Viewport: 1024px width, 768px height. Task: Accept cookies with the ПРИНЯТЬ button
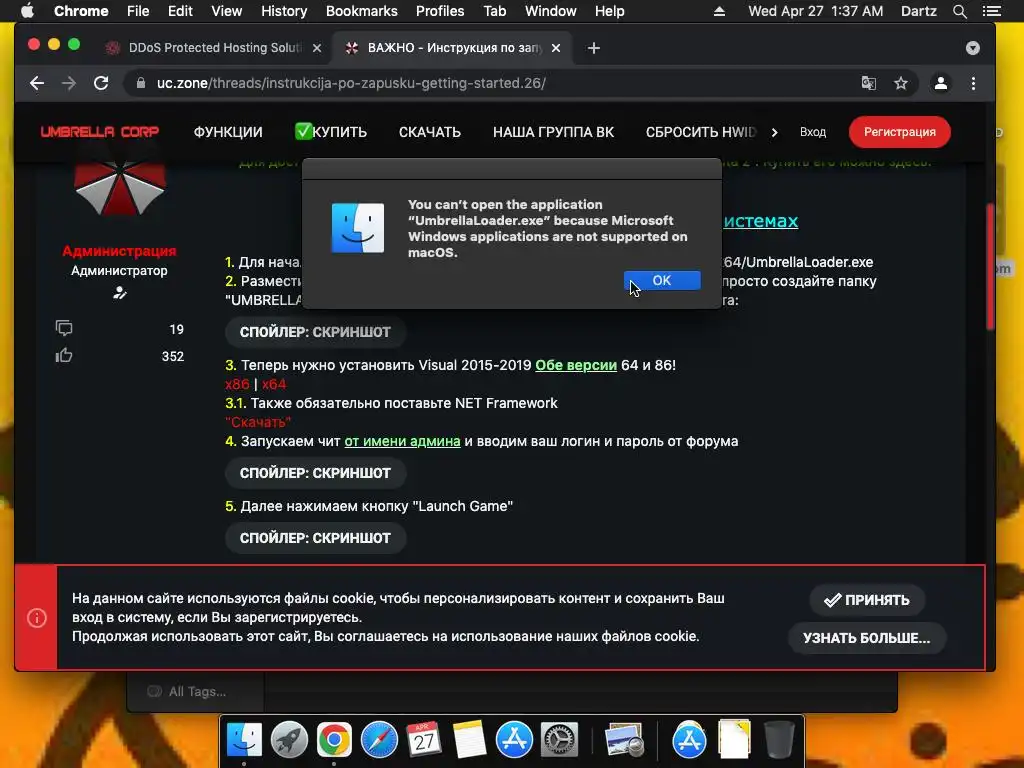[x=867, y=600]
